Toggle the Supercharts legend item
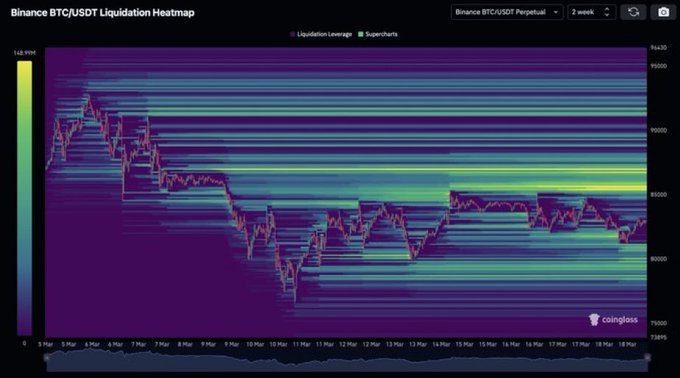The height and width of the screenshot is (378, 680). point(378,34)
